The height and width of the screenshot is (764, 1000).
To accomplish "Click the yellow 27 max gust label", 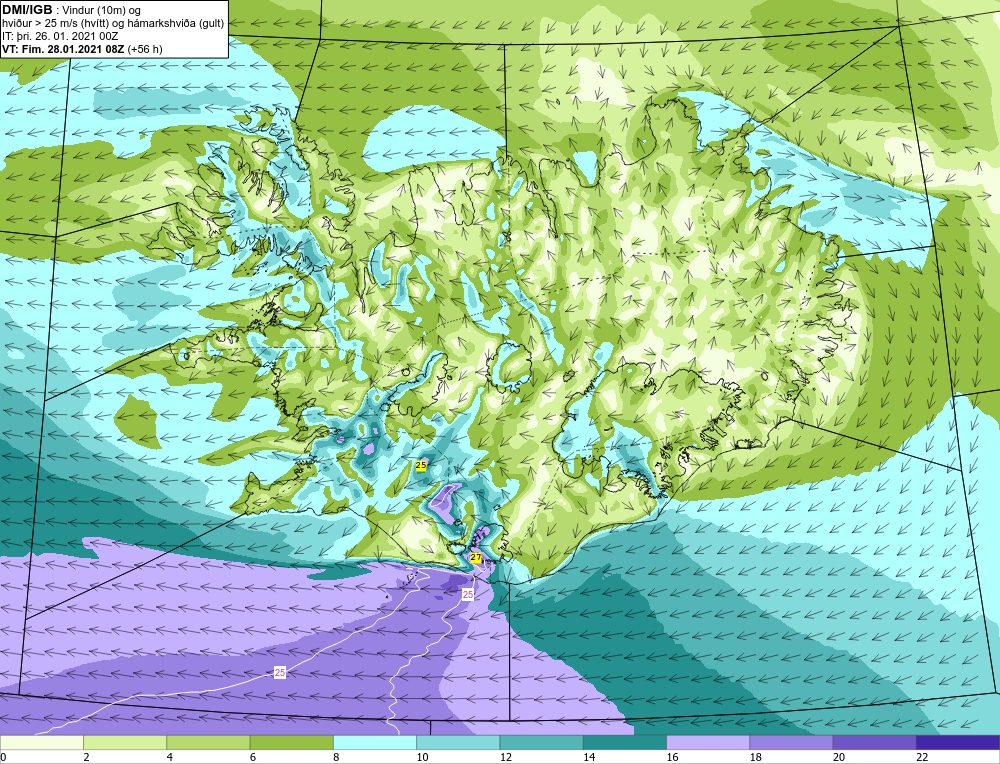I will tap(476, 557).
